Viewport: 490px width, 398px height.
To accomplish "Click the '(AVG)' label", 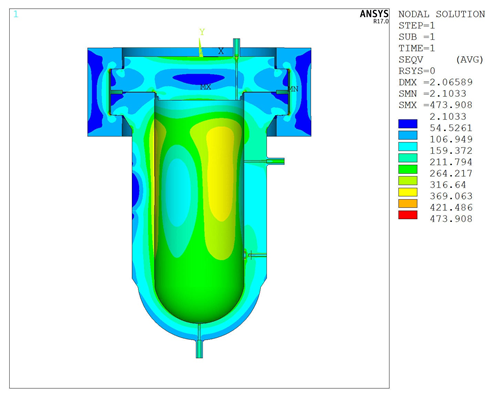I will (x=469, y=60).
